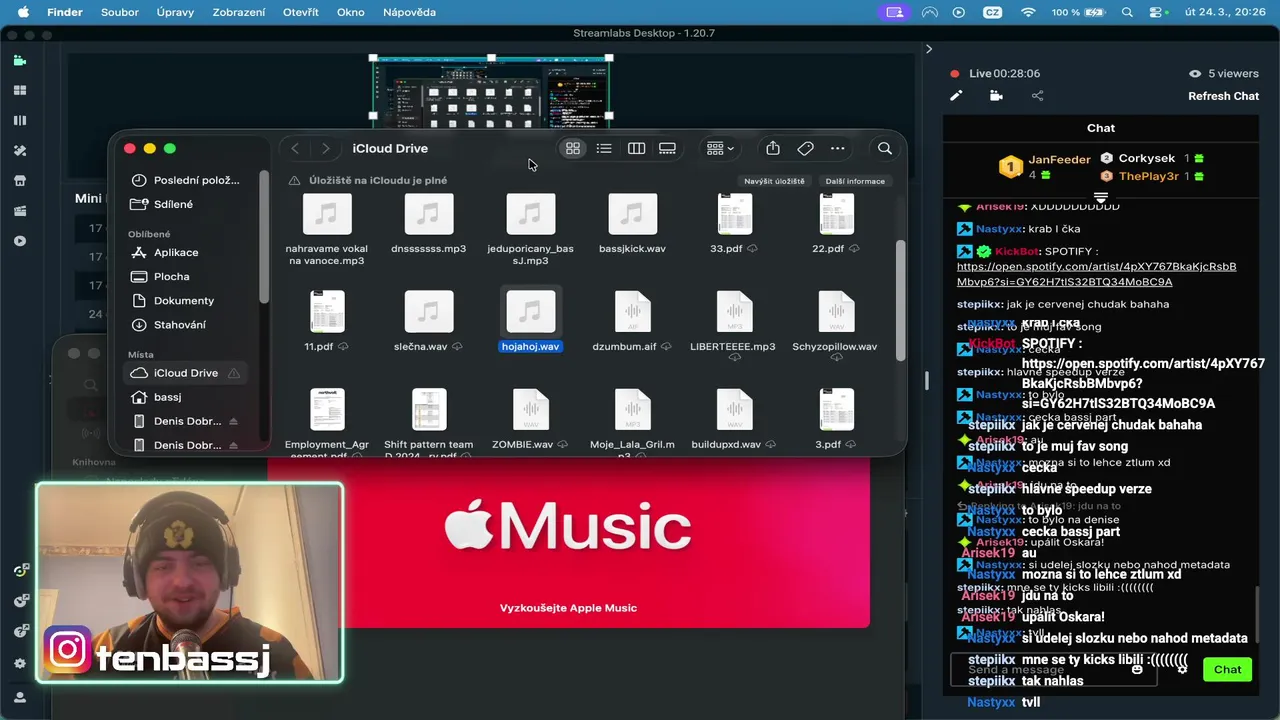This screenshot has height=720, width=1280.
Task: Open Control Center in menu bar
Action: [1158, 12]
